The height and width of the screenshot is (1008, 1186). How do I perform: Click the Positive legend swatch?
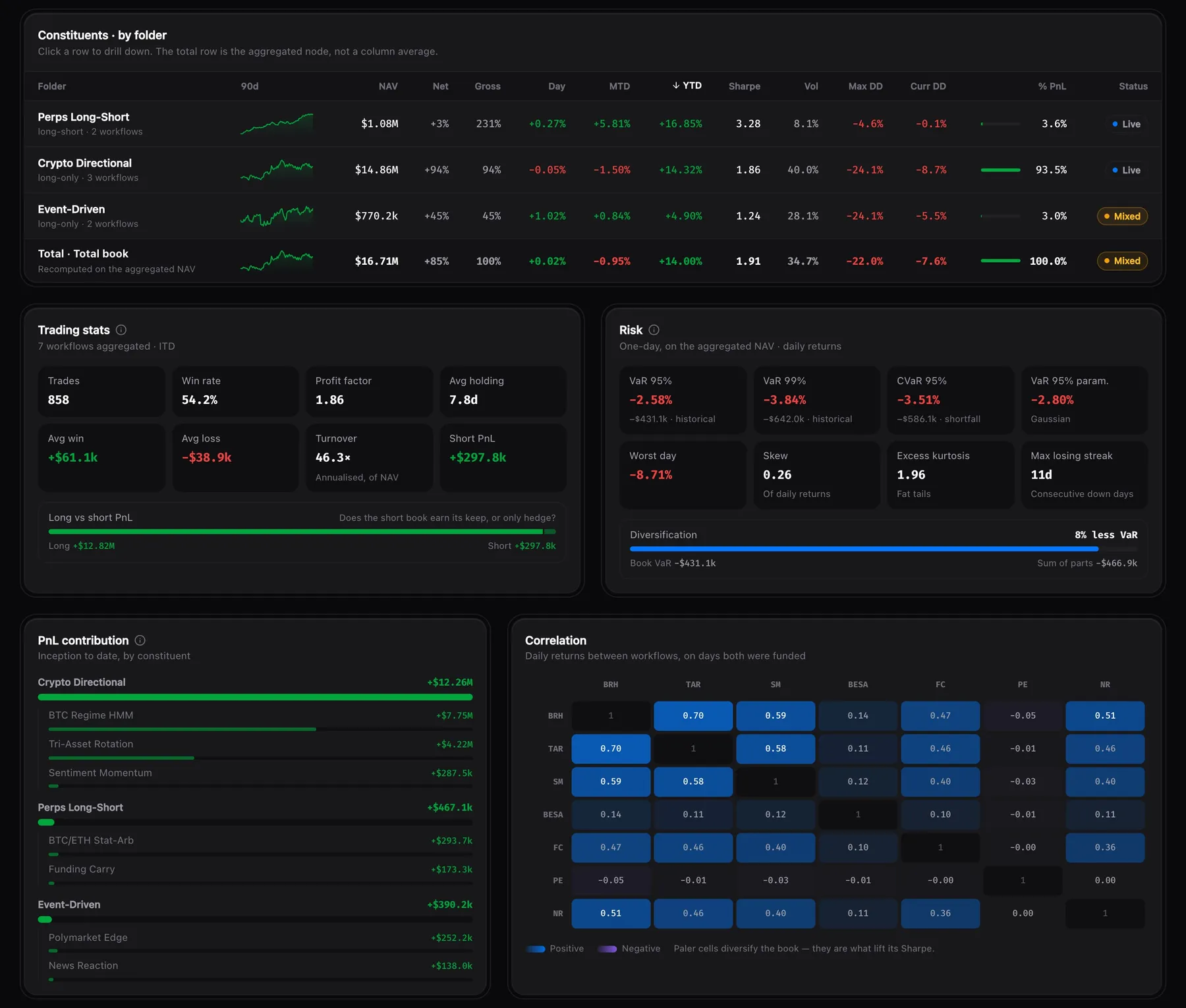(x=536, y=949)
